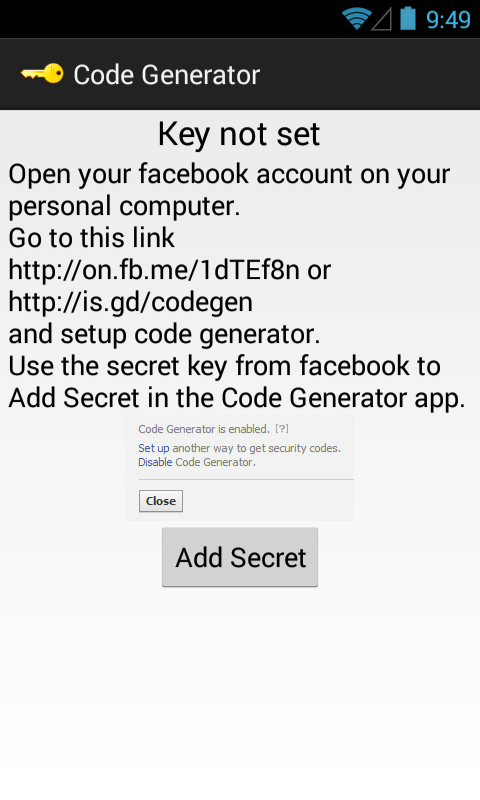Click the Close button in the image
This screenshot has width=480, height=800.
161,501
